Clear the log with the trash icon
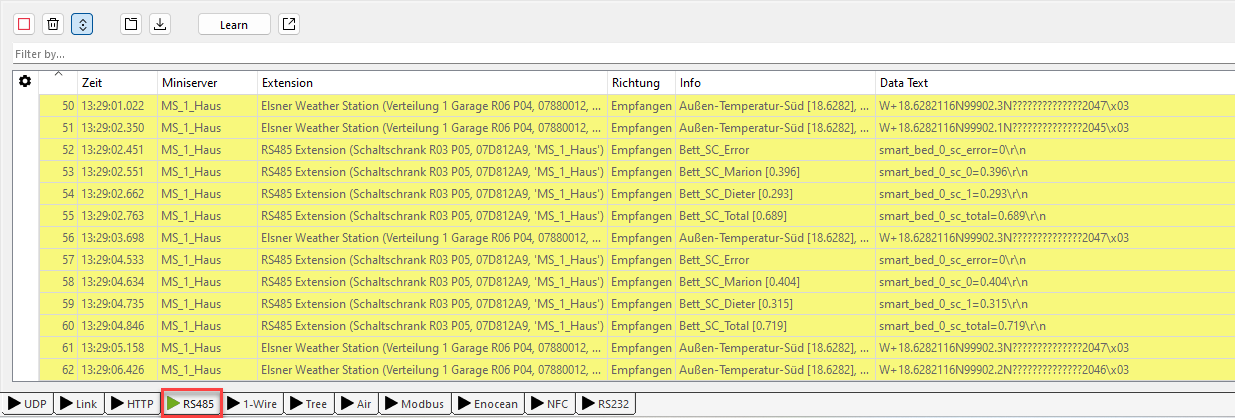 pyautogui.click(x=53, y=24)
